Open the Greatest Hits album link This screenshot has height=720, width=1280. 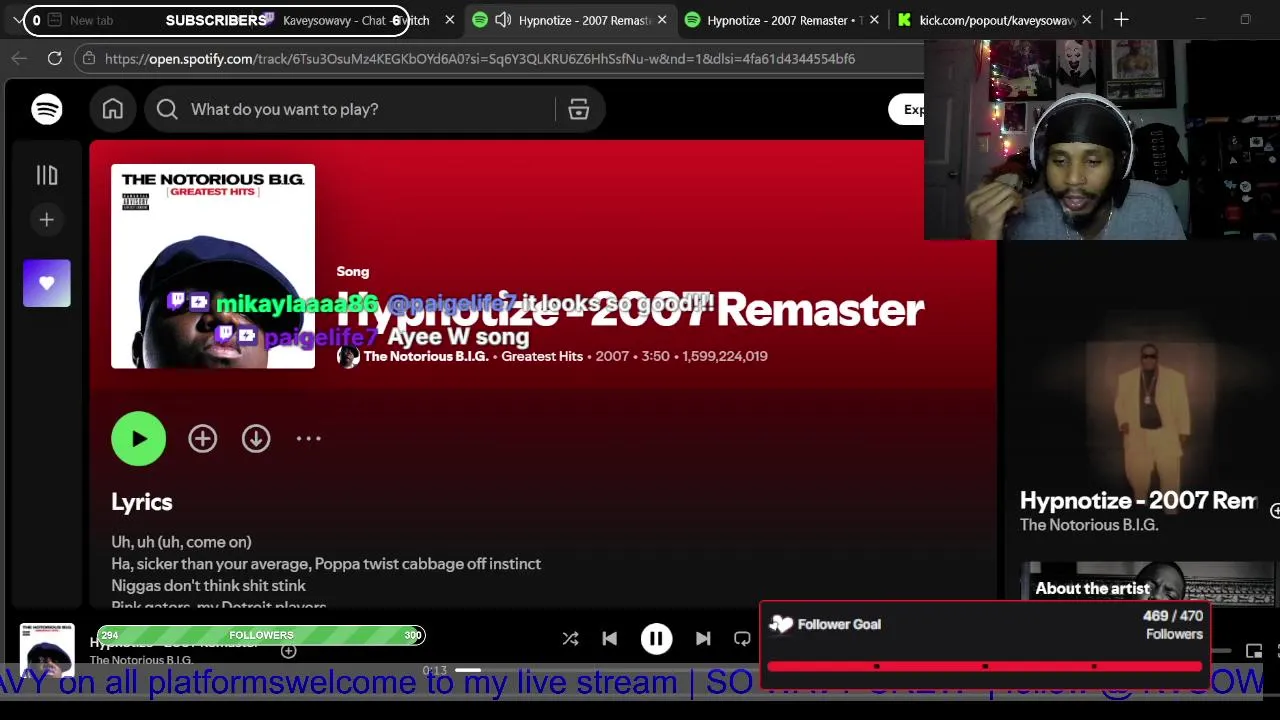click(x=542, y=356)
